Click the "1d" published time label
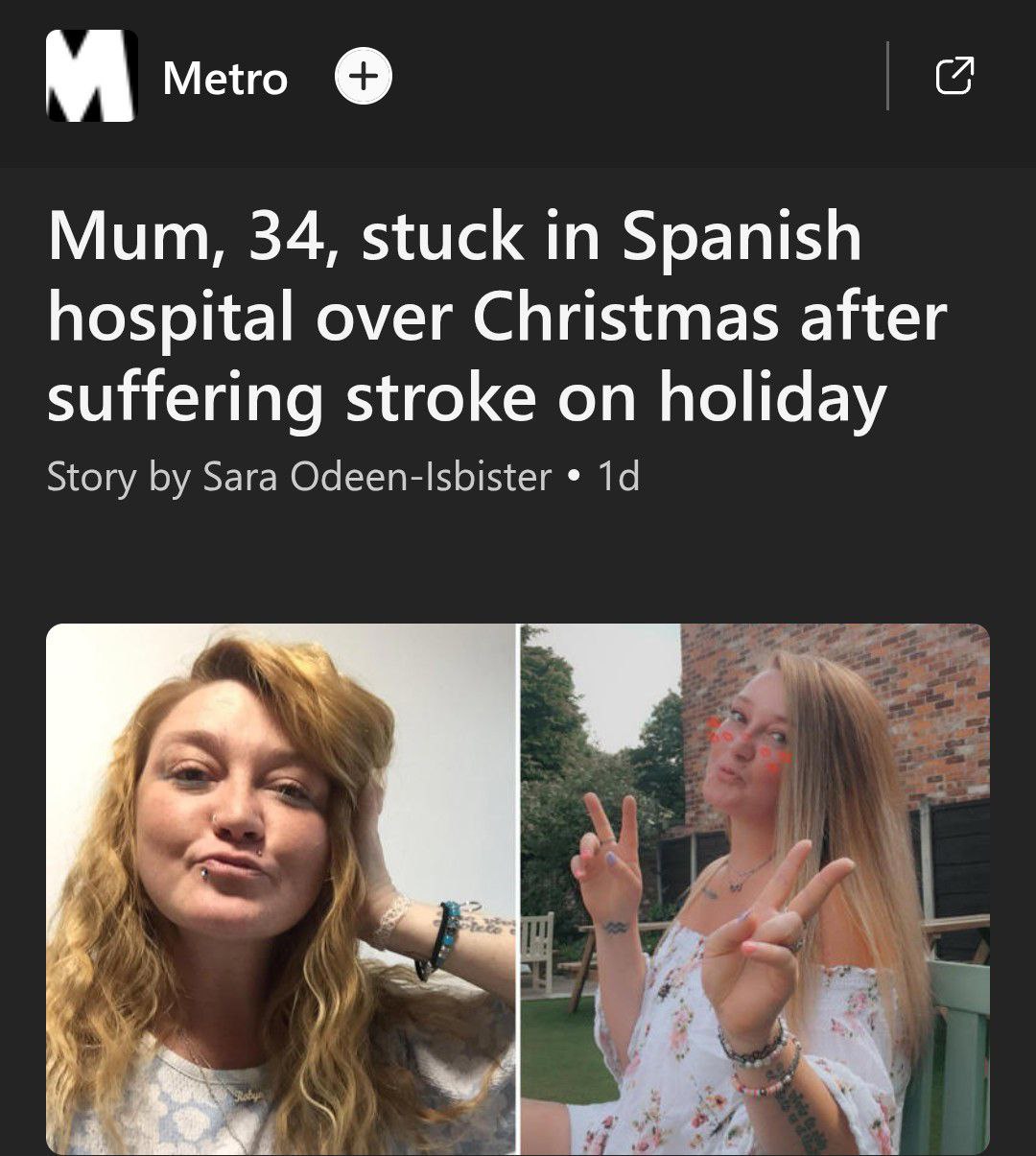Viewport: 1036px width, 1156px height. [618, 476]
